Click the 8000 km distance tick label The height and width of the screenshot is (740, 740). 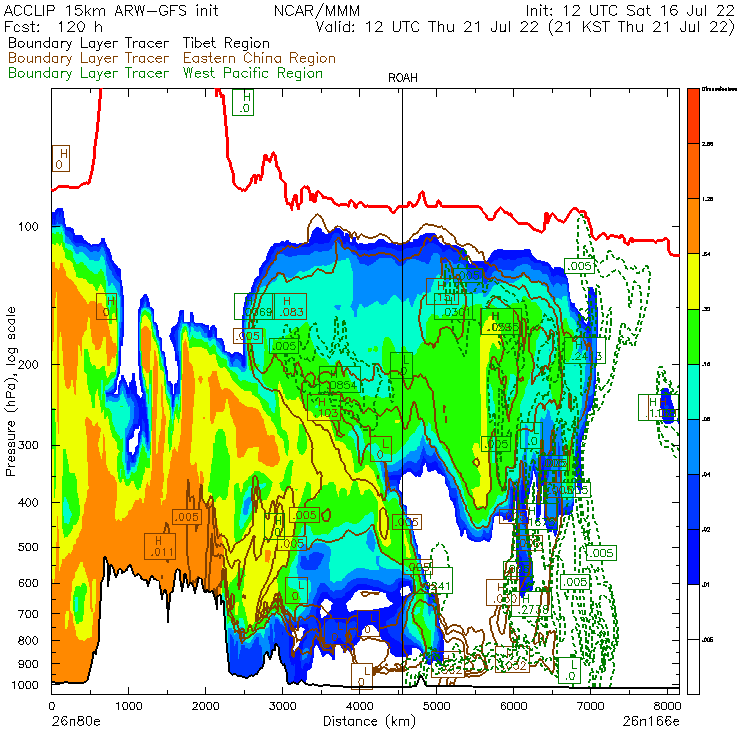(x=667, y=706)
